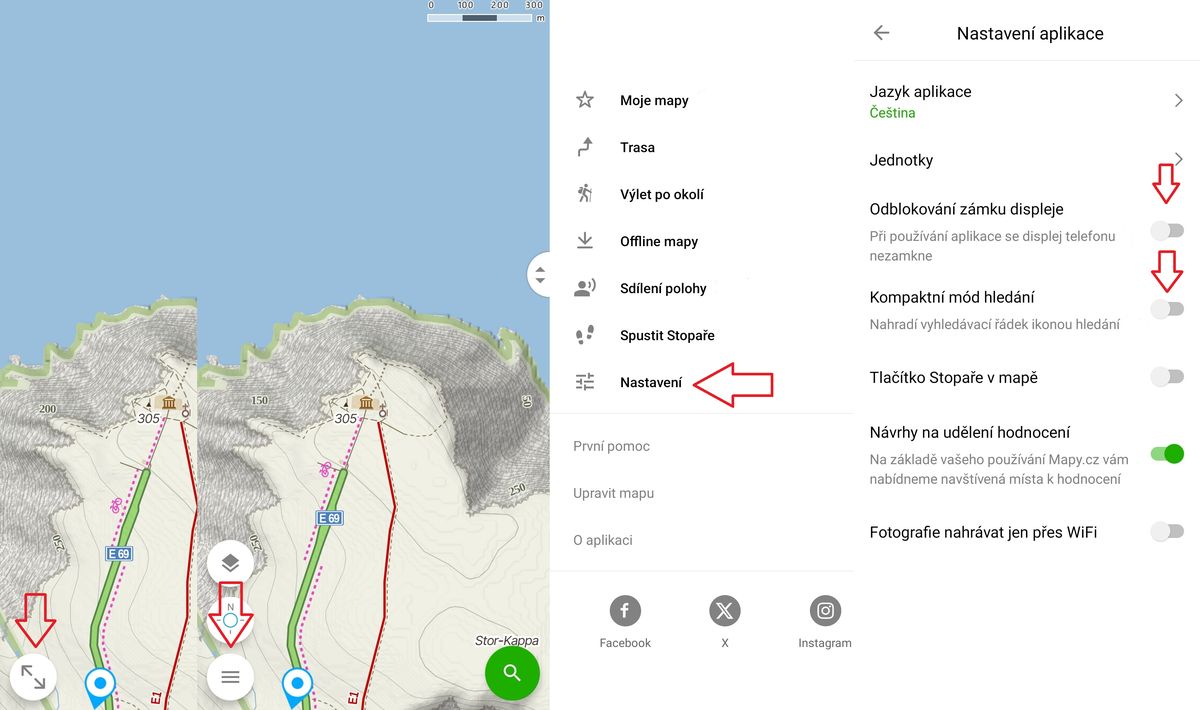Turn on Kompaktní mód hledání switch
The height and width of the screenshot is (710, 1200).
pyautogui.click(x=1167, y=308)
